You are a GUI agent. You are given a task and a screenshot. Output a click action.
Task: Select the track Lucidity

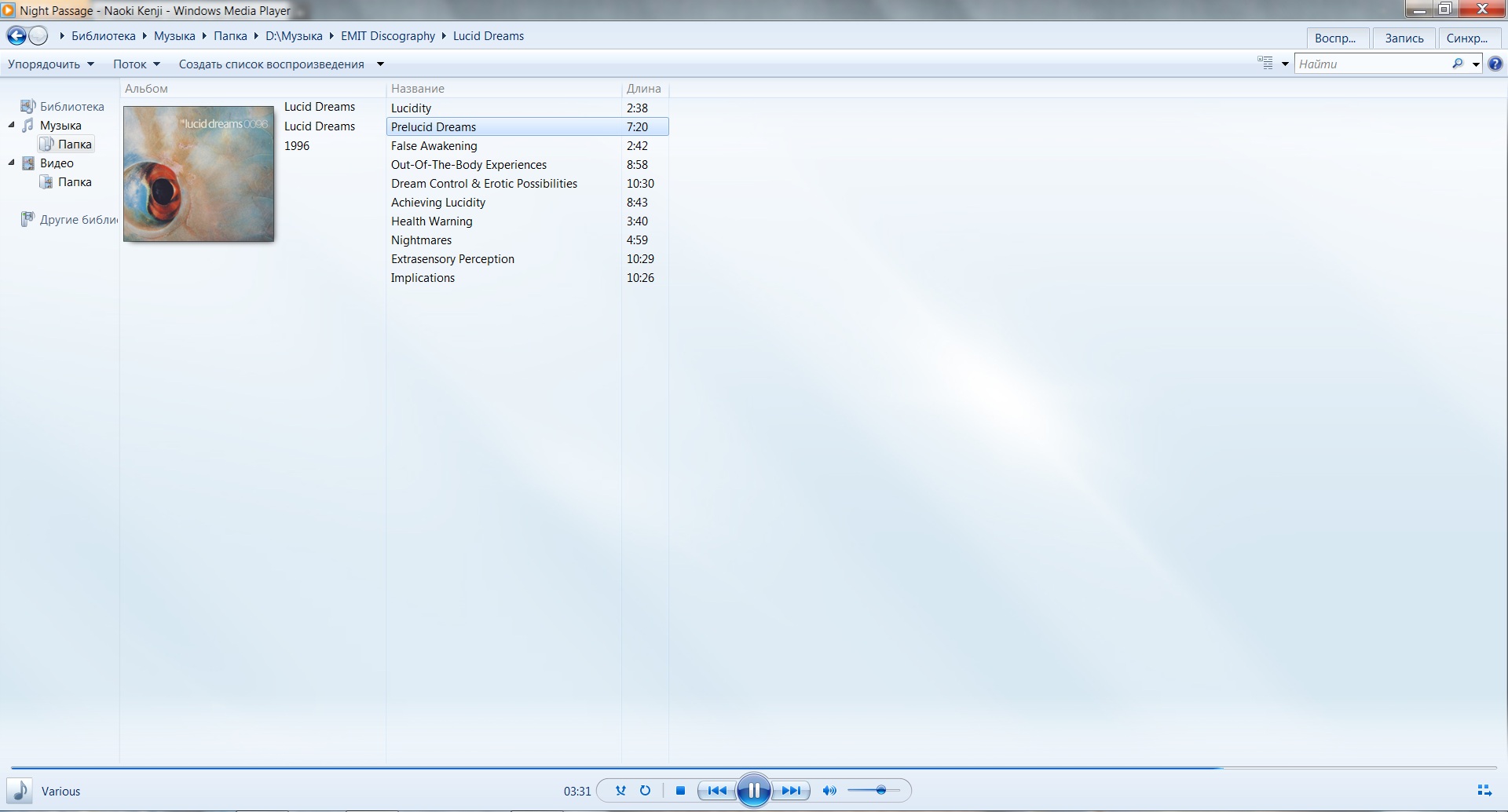click(528, 108)
